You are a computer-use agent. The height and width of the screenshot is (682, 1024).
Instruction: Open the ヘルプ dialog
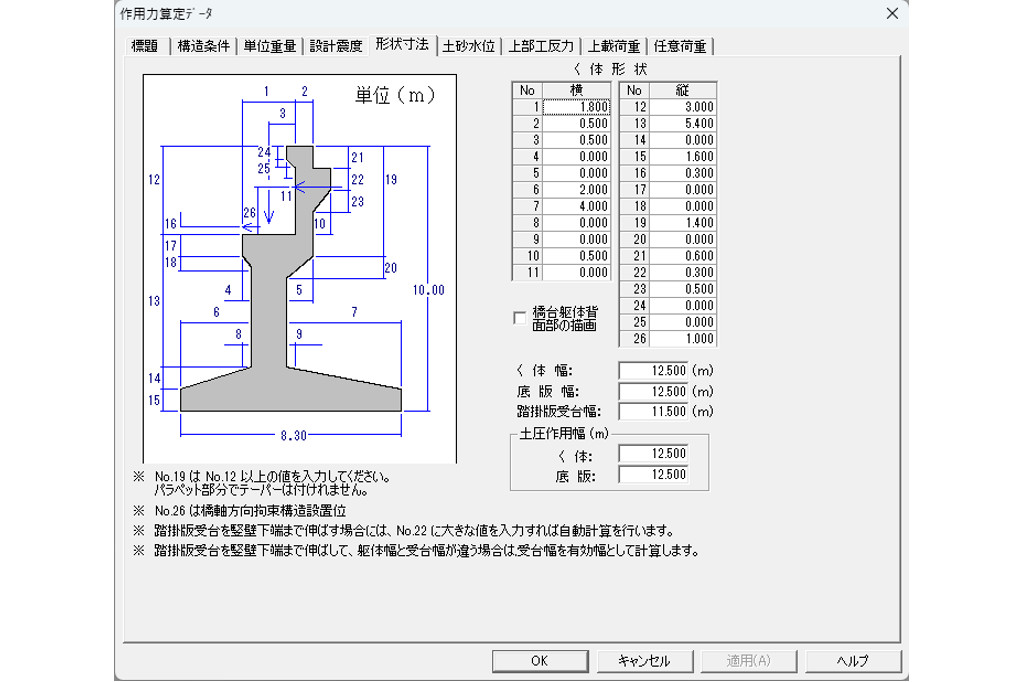(x=852, y=661)
